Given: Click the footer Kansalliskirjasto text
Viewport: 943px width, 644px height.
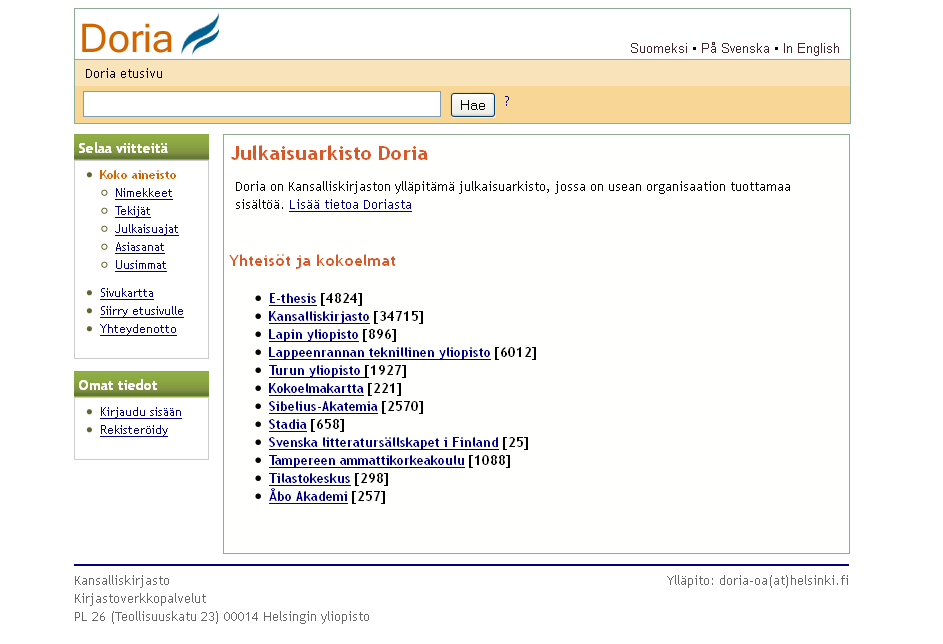Looking at the screenshot, I should click(x=122, y=581).
